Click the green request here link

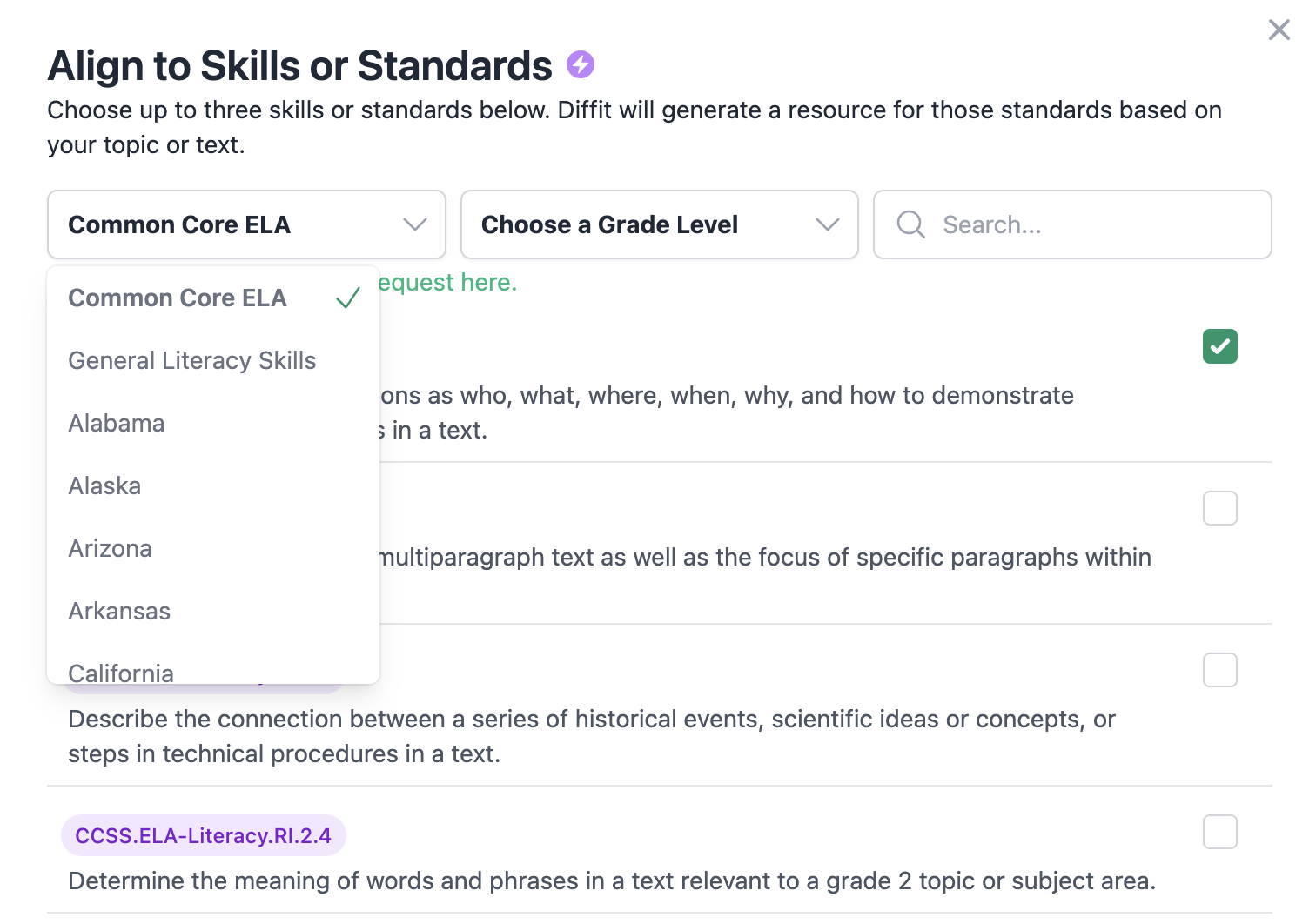coord(448,283)
